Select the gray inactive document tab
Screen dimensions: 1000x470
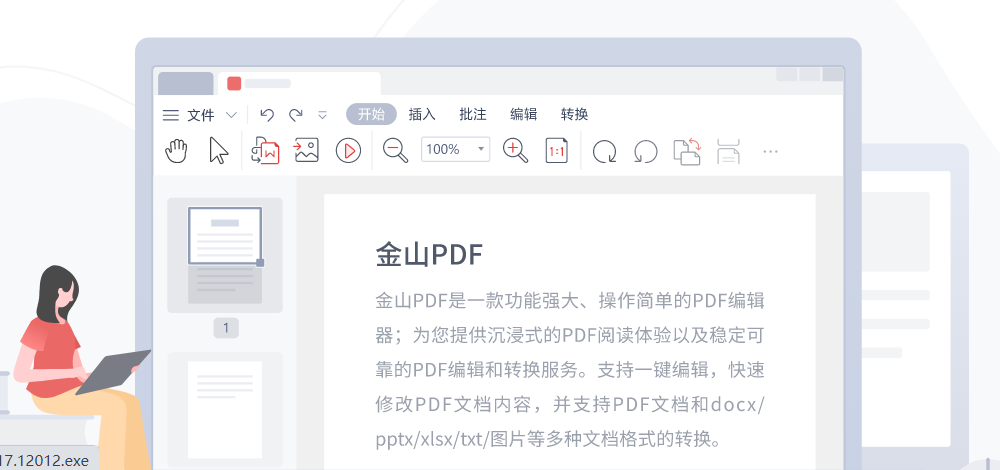point(186,84)
